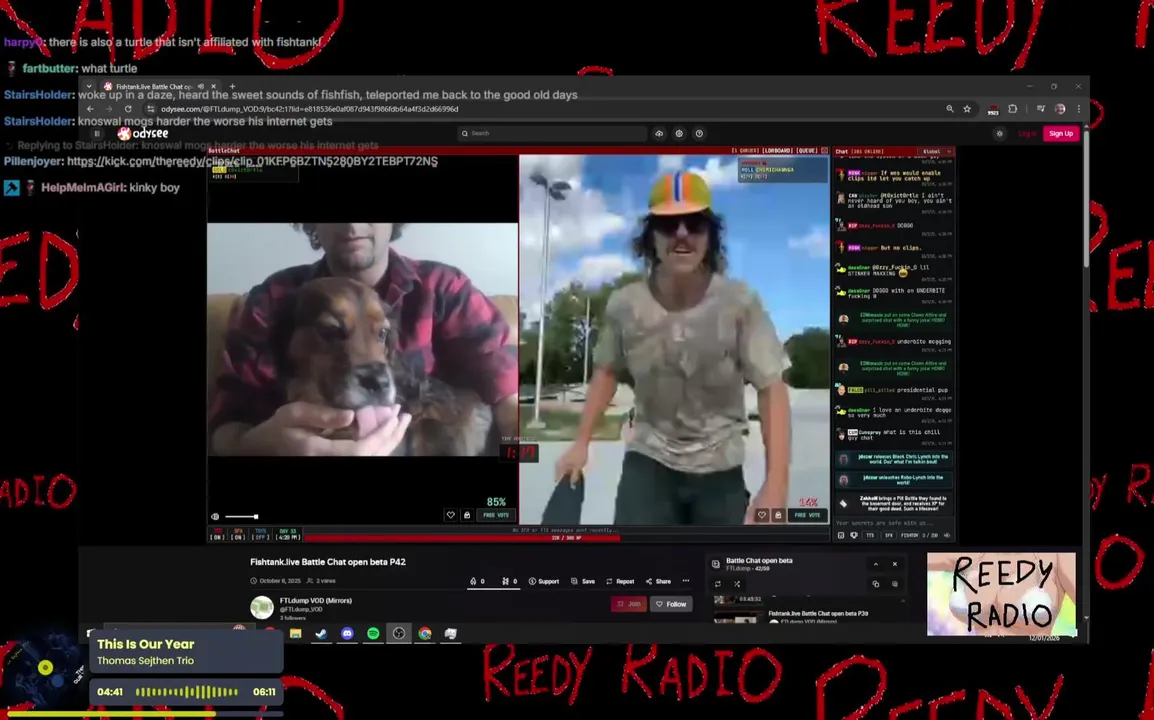This screenshot has width=1154, height=720.
Task: Click the Log In link
Action: (1027, 133)
